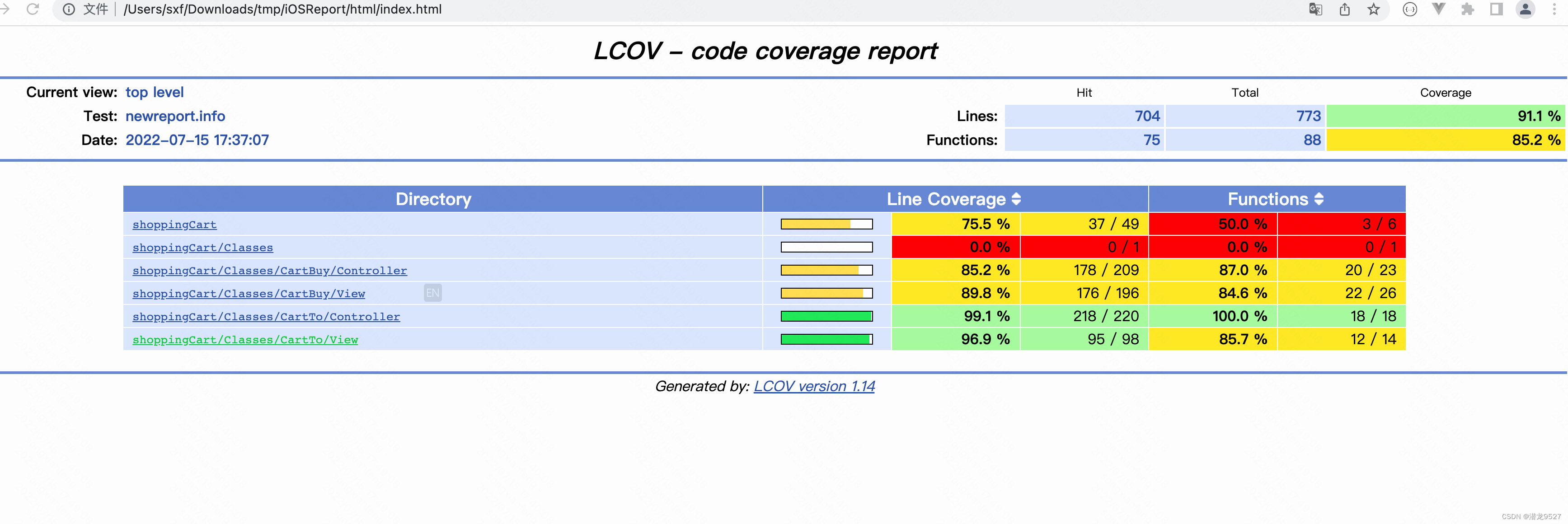Click the CartTo/Controller green coverage bar
Image resolution: width=1568 pixels, height=524 pixels.
tap(826, 317)
